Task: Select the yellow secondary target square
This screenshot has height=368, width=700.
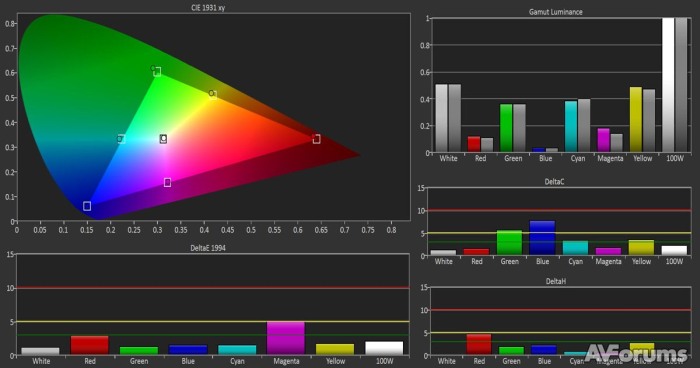Action: (213, 94)
